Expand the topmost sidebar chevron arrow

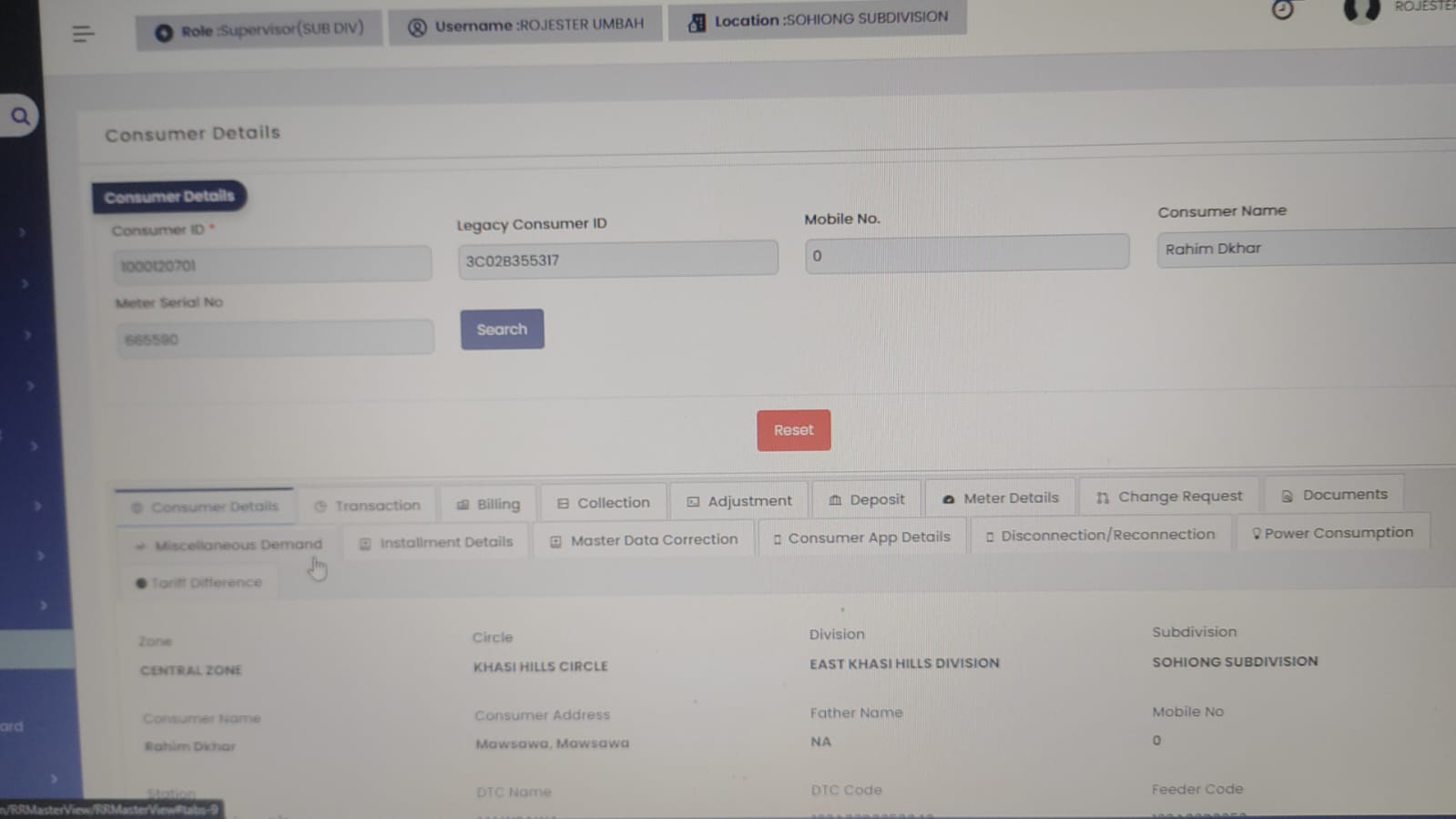point(22,232)
